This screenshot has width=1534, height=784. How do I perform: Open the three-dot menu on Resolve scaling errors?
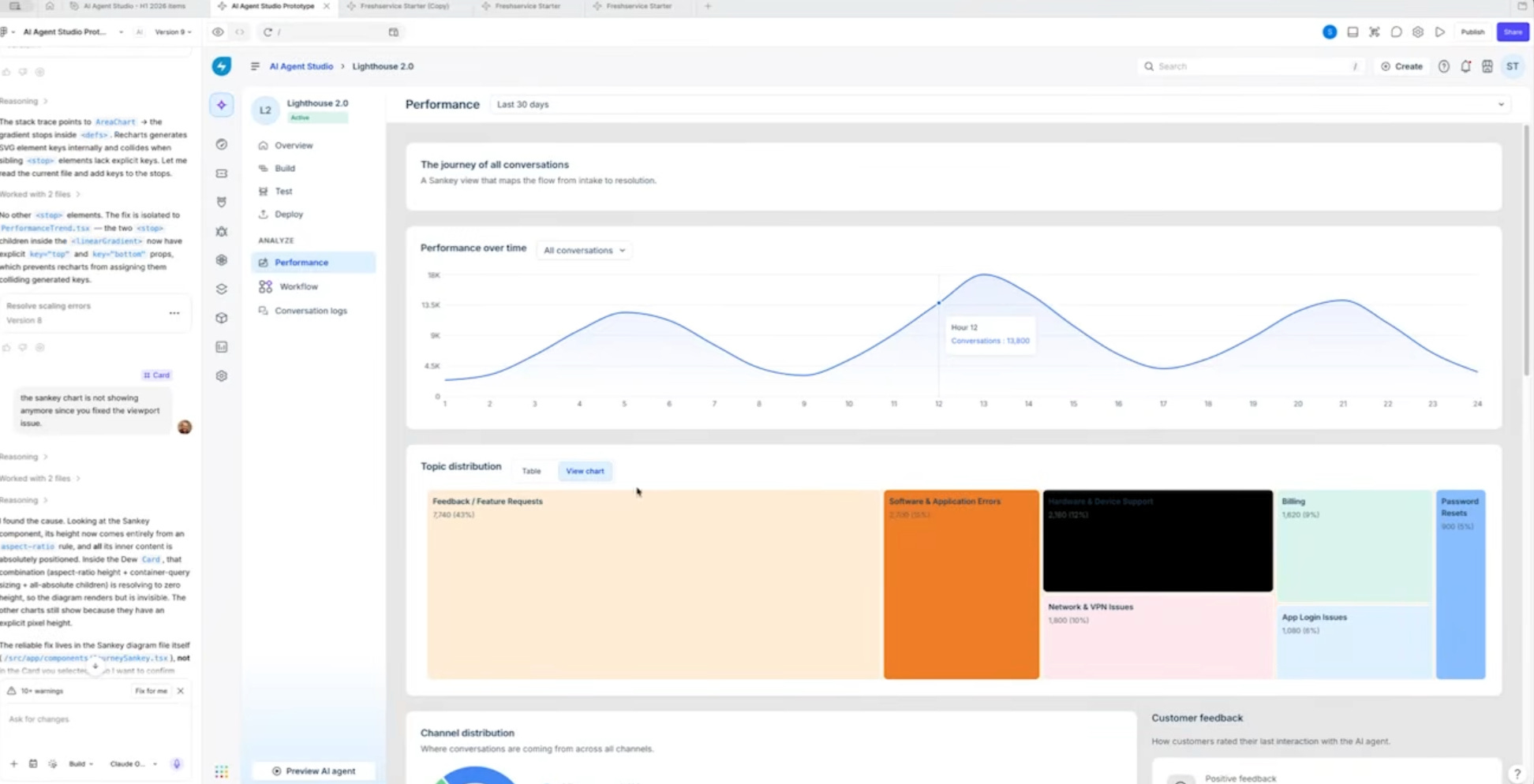[174, 313]
